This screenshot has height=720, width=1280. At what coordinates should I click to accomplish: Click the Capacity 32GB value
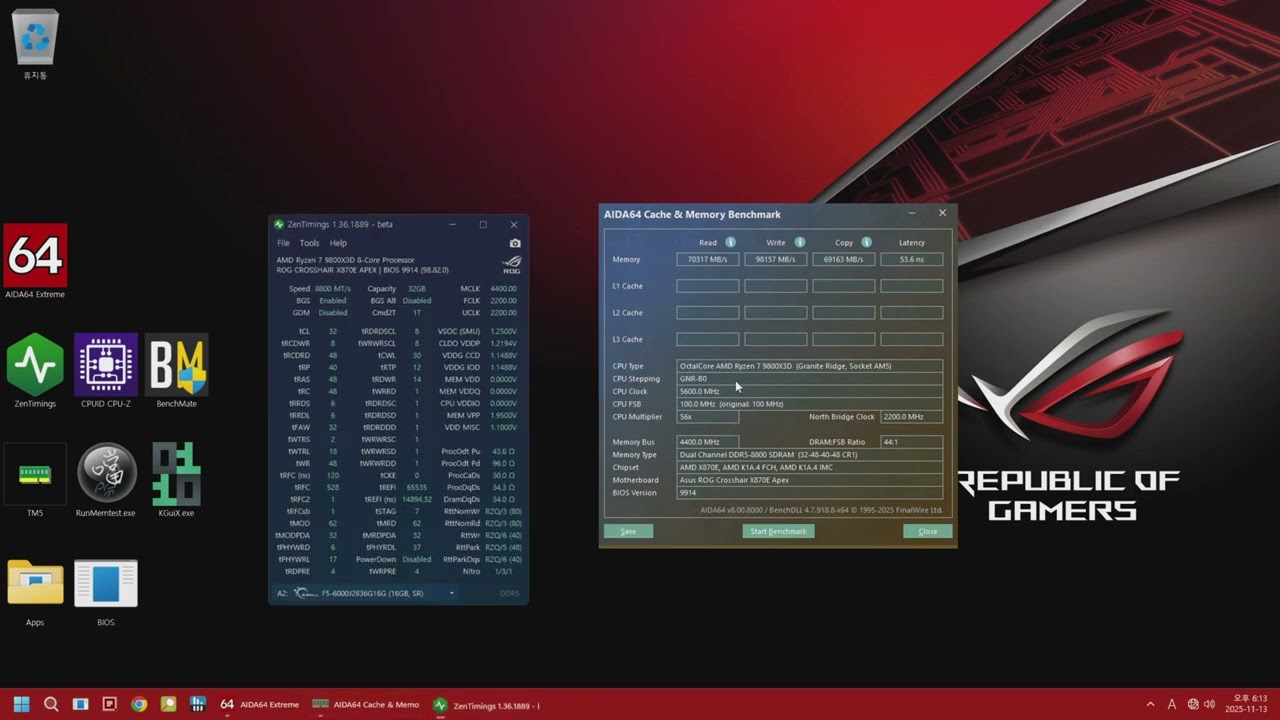coord(416,288)
